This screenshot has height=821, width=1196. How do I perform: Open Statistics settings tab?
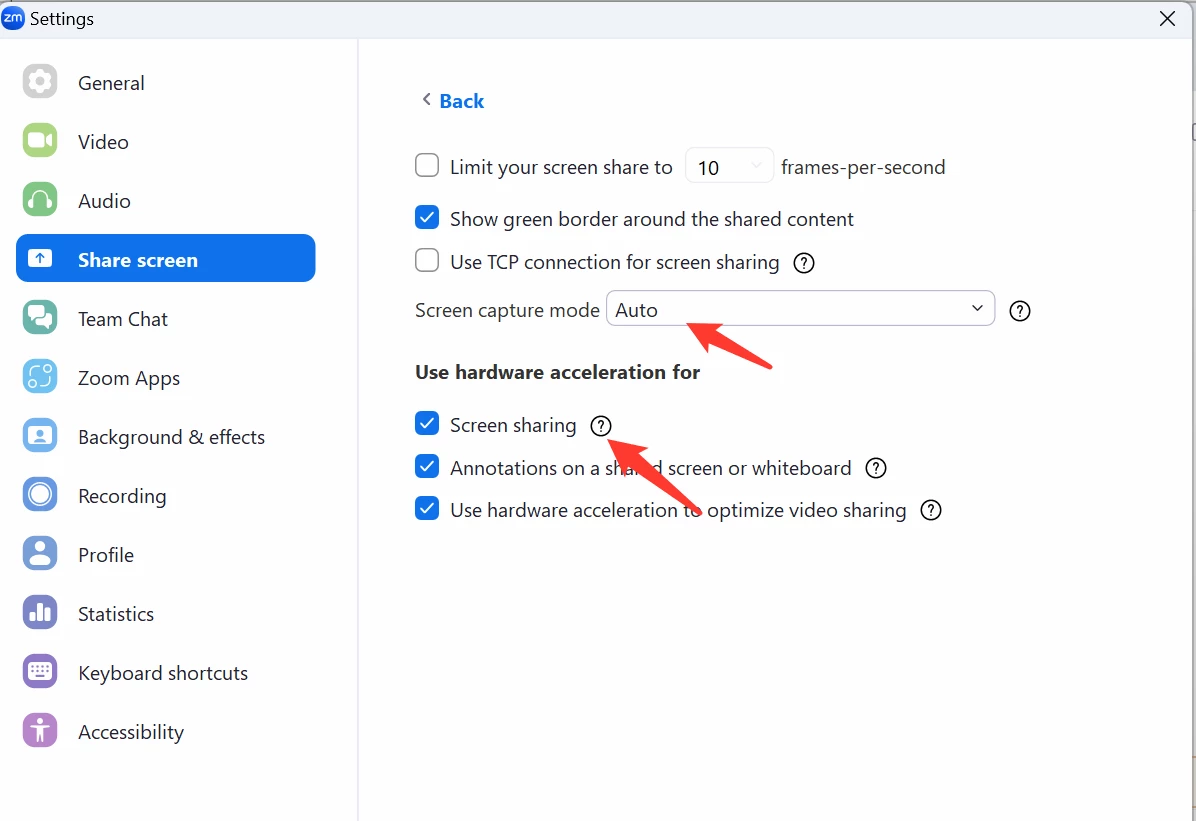pos(166,613)
